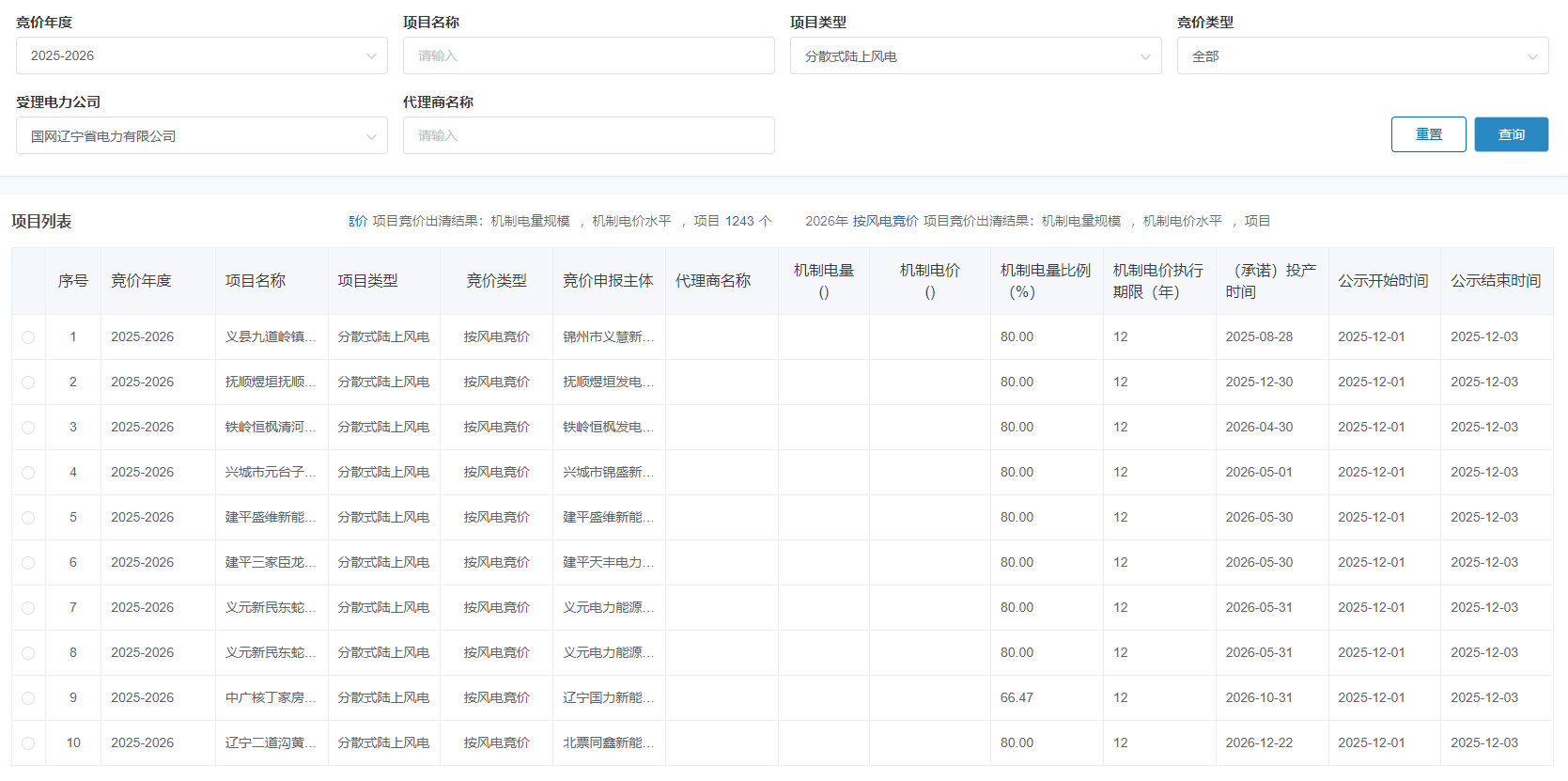Select the radio button for row 6
The width and height of the screenshot is (1568, 781).
click(28, 563)
